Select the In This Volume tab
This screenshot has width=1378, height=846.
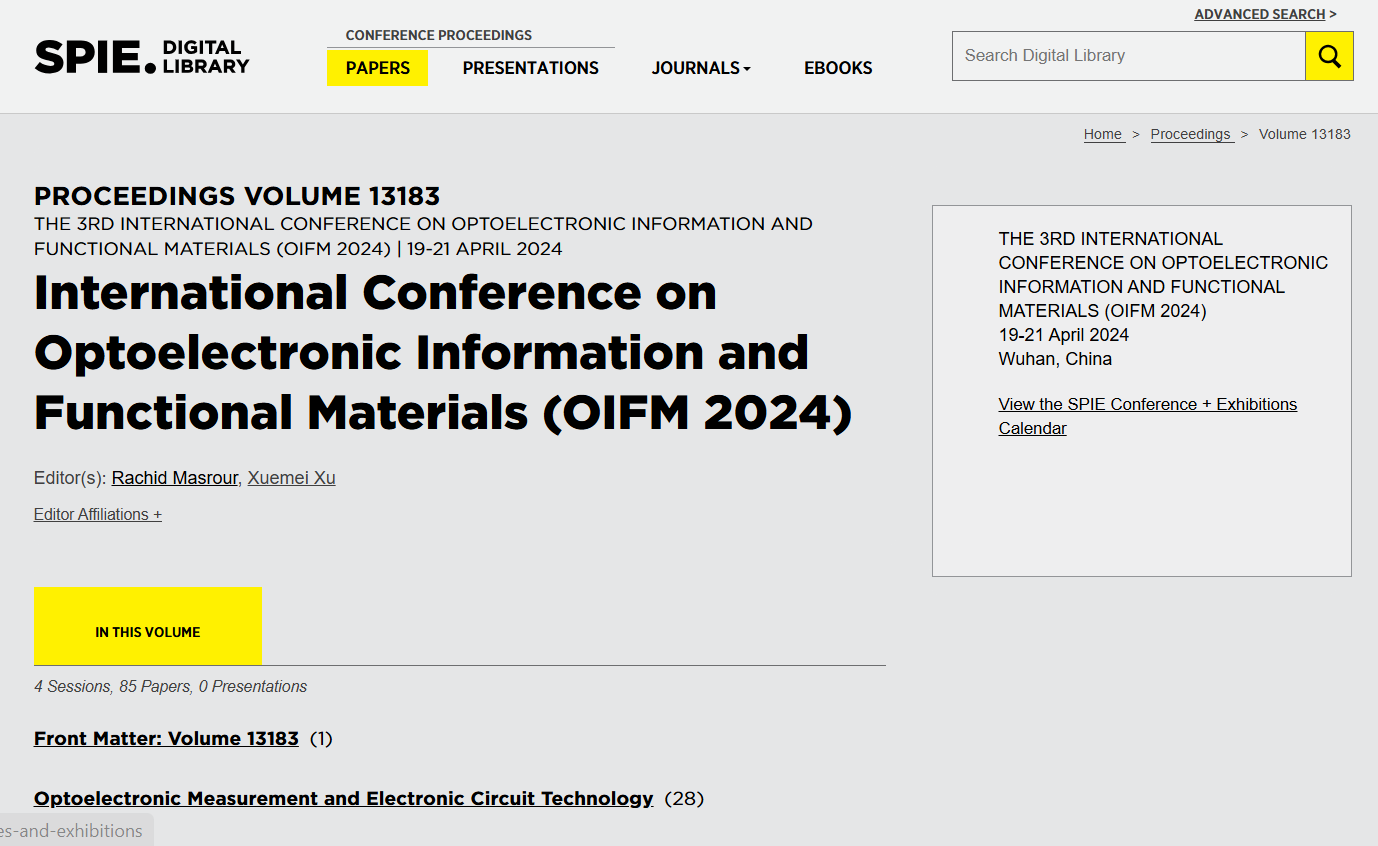148,626
